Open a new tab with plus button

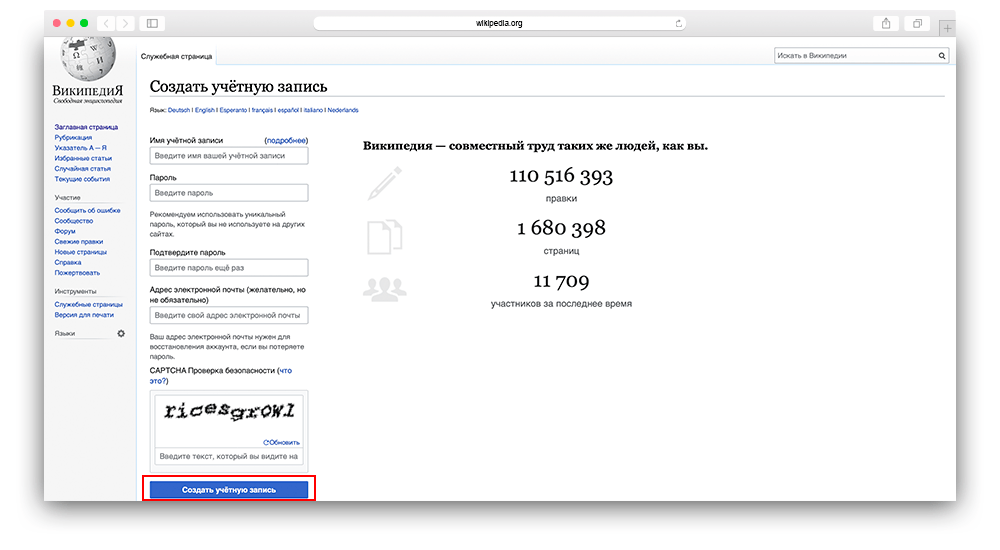(947, 28)
